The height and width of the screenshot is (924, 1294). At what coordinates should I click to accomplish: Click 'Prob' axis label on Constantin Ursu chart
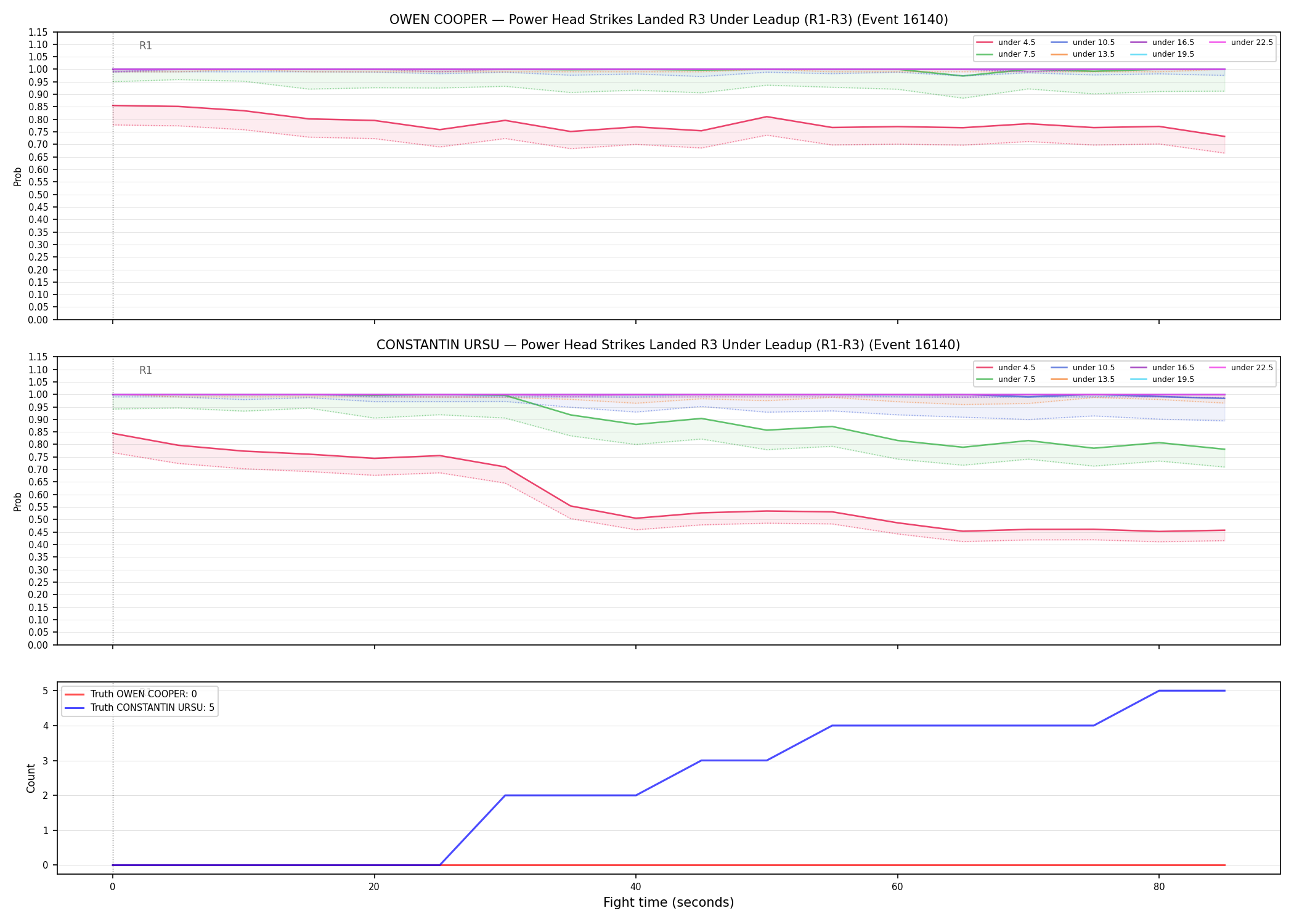click(18, 501)
